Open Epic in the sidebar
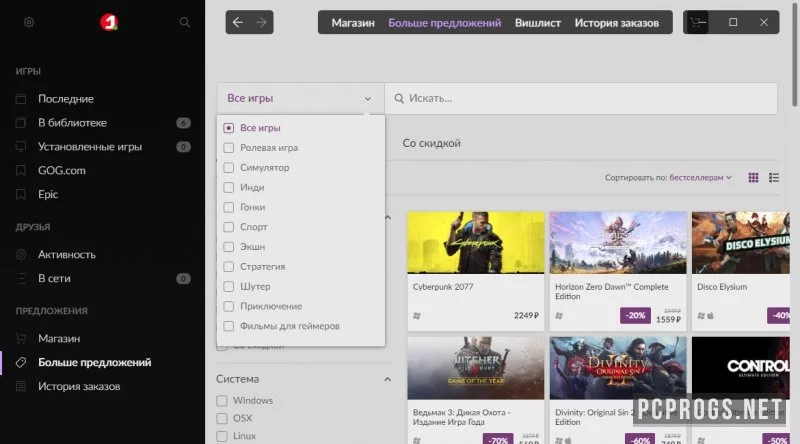Viewport: 800px width, 444px height. tap(48, 194)
